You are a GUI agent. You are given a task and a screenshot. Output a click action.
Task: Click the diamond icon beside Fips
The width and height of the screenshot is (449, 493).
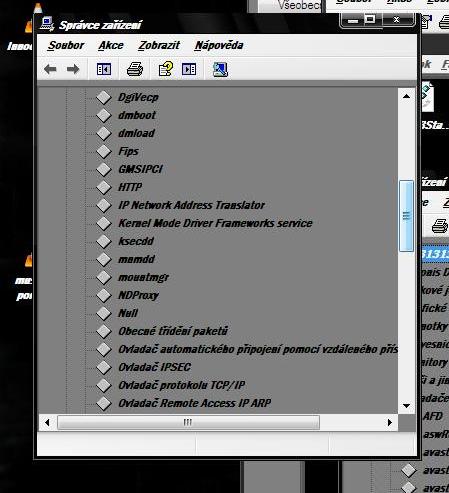tap(104, 151)
